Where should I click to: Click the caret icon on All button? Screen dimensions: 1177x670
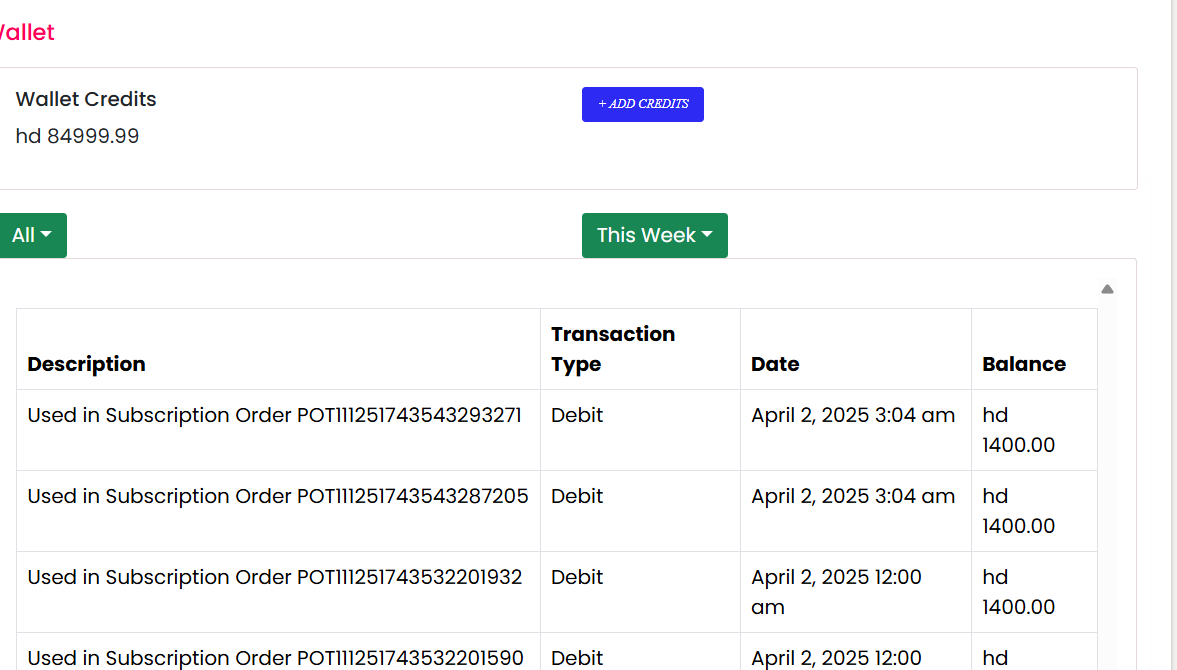47,235
